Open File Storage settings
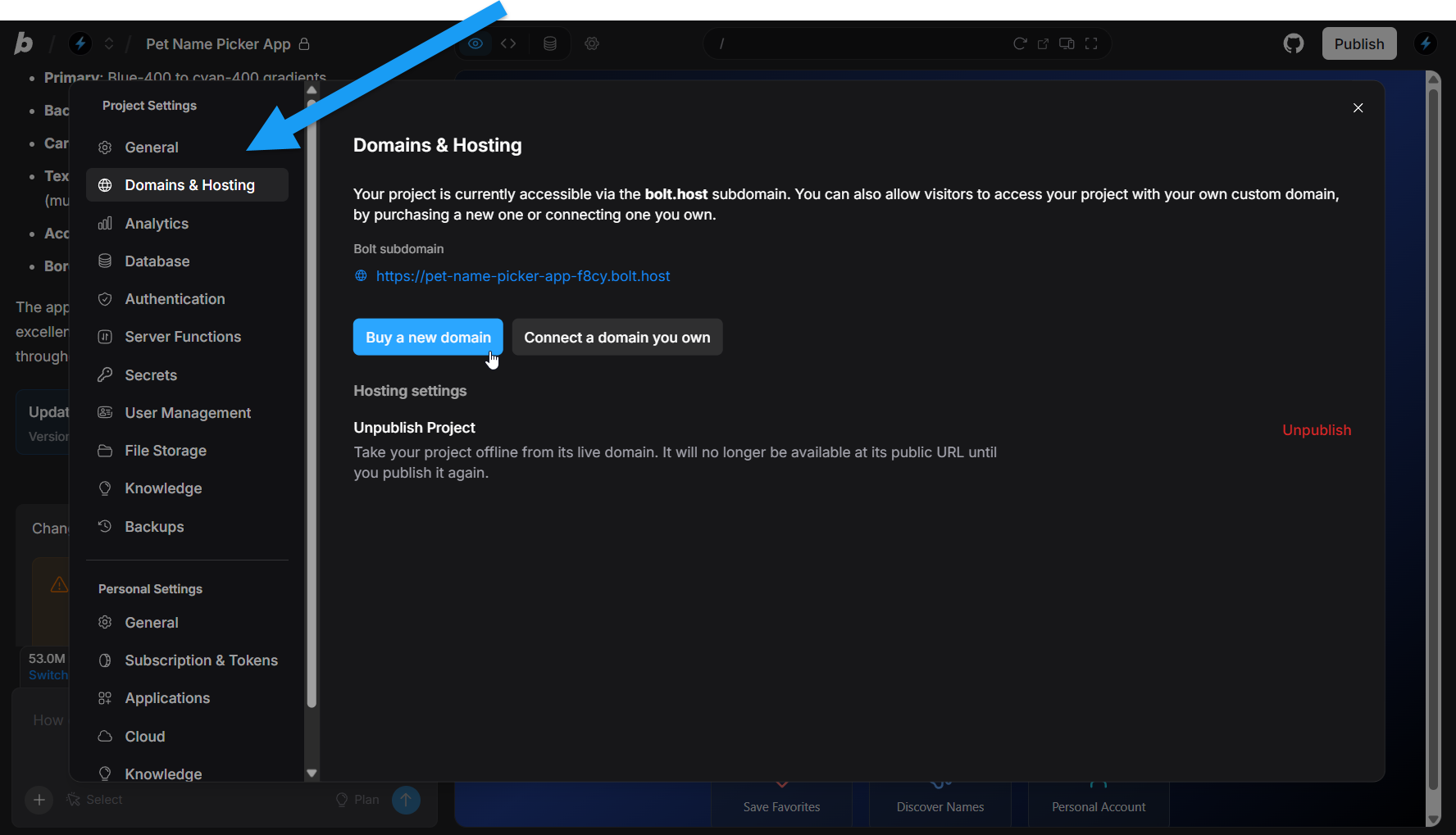Viewport: 1456px width, 835px height. click(187, 451)
